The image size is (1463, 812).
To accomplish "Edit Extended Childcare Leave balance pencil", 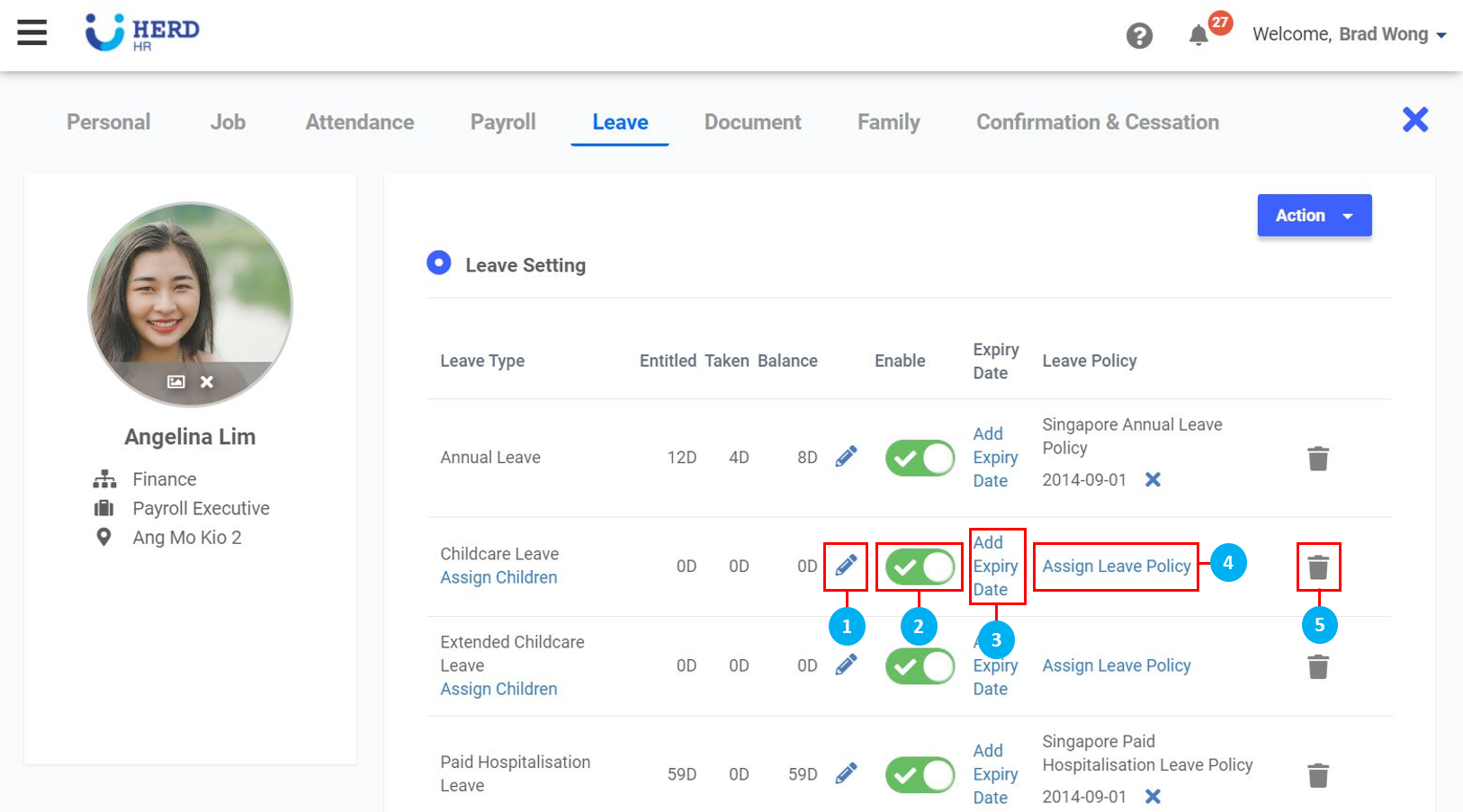I will click(846, 665).
